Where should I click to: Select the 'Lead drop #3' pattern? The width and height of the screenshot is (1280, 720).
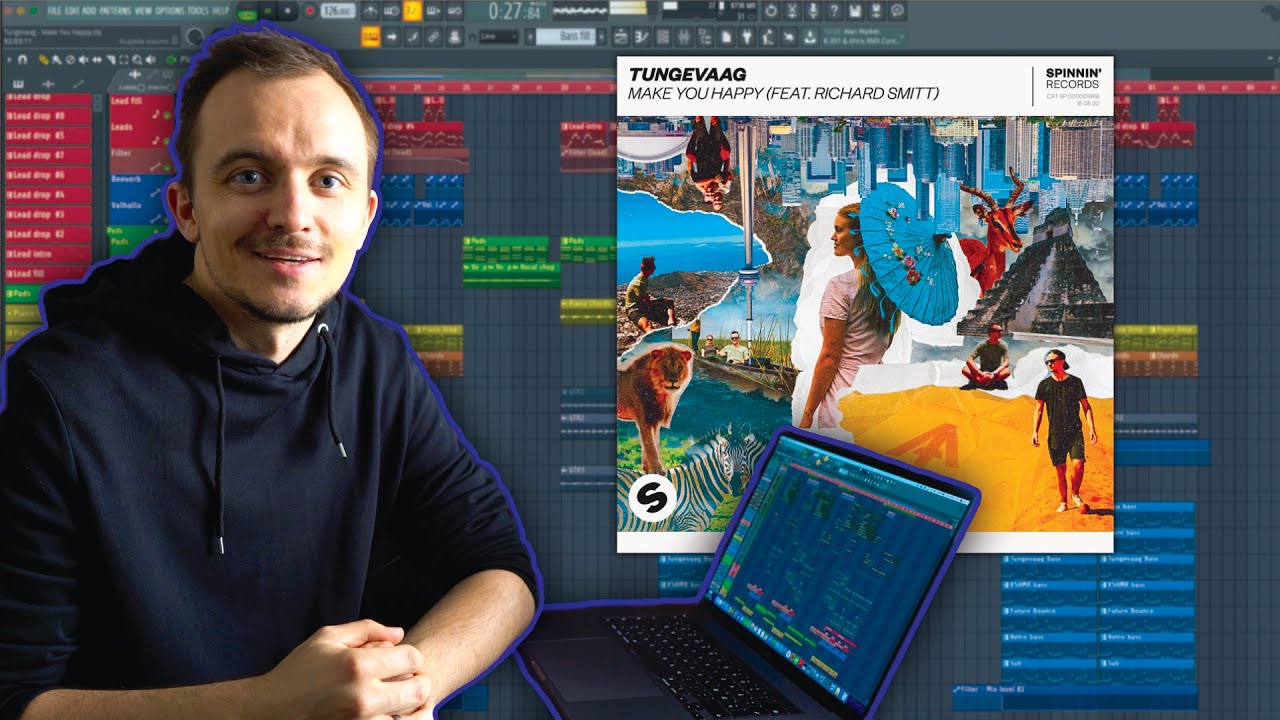point(48,214)
